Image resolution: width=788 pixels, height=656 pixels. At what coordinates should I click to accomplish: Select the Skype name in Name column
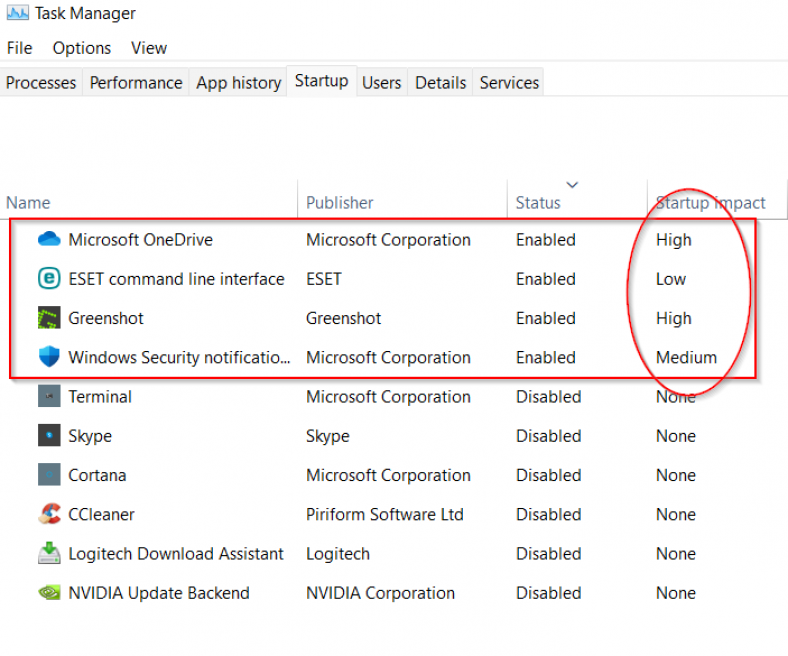point(90,435)
